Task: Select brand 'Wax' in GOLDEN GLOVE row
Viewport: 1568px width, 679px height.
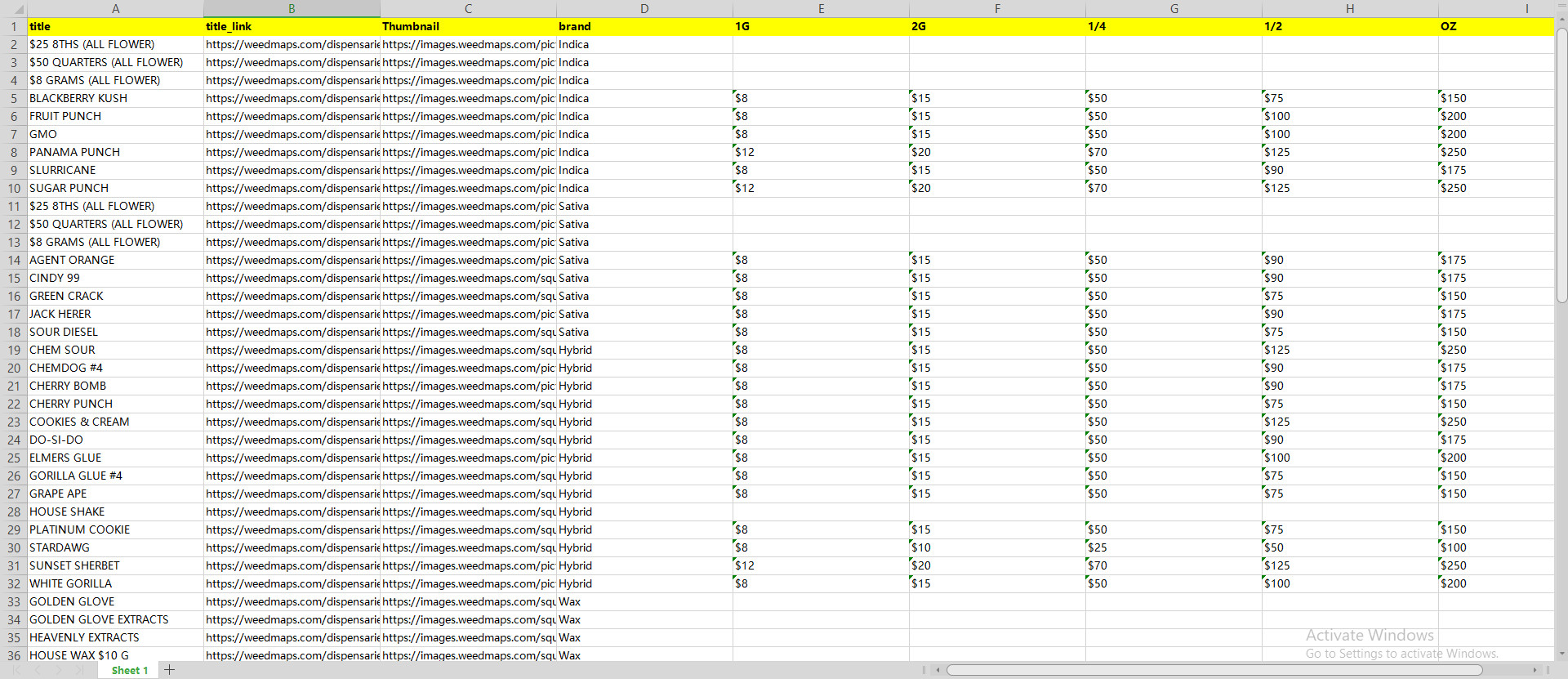Action: coord(644,601)
